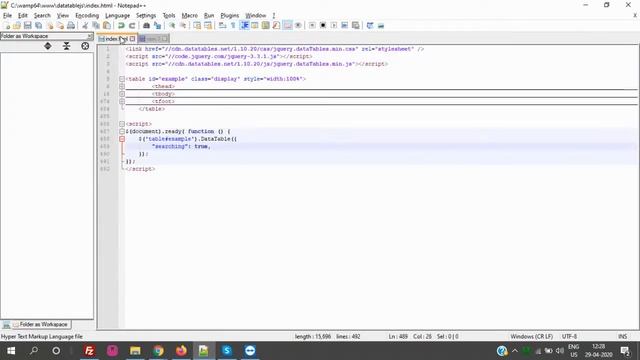The image size is (640, 360).
Task: Click the Redo arrow icon
Action: [132, 25]
